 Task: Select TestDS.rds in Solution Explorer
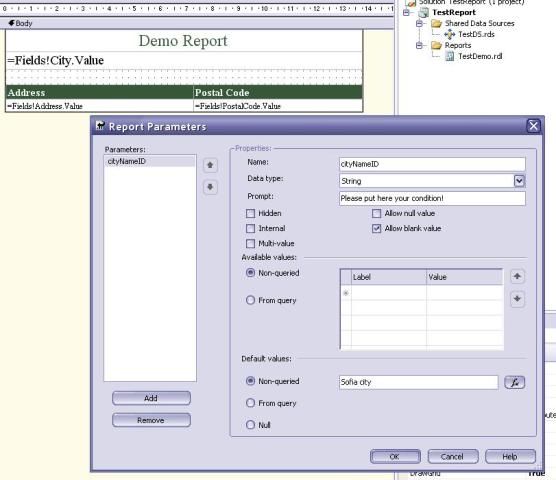click(476, 34)
